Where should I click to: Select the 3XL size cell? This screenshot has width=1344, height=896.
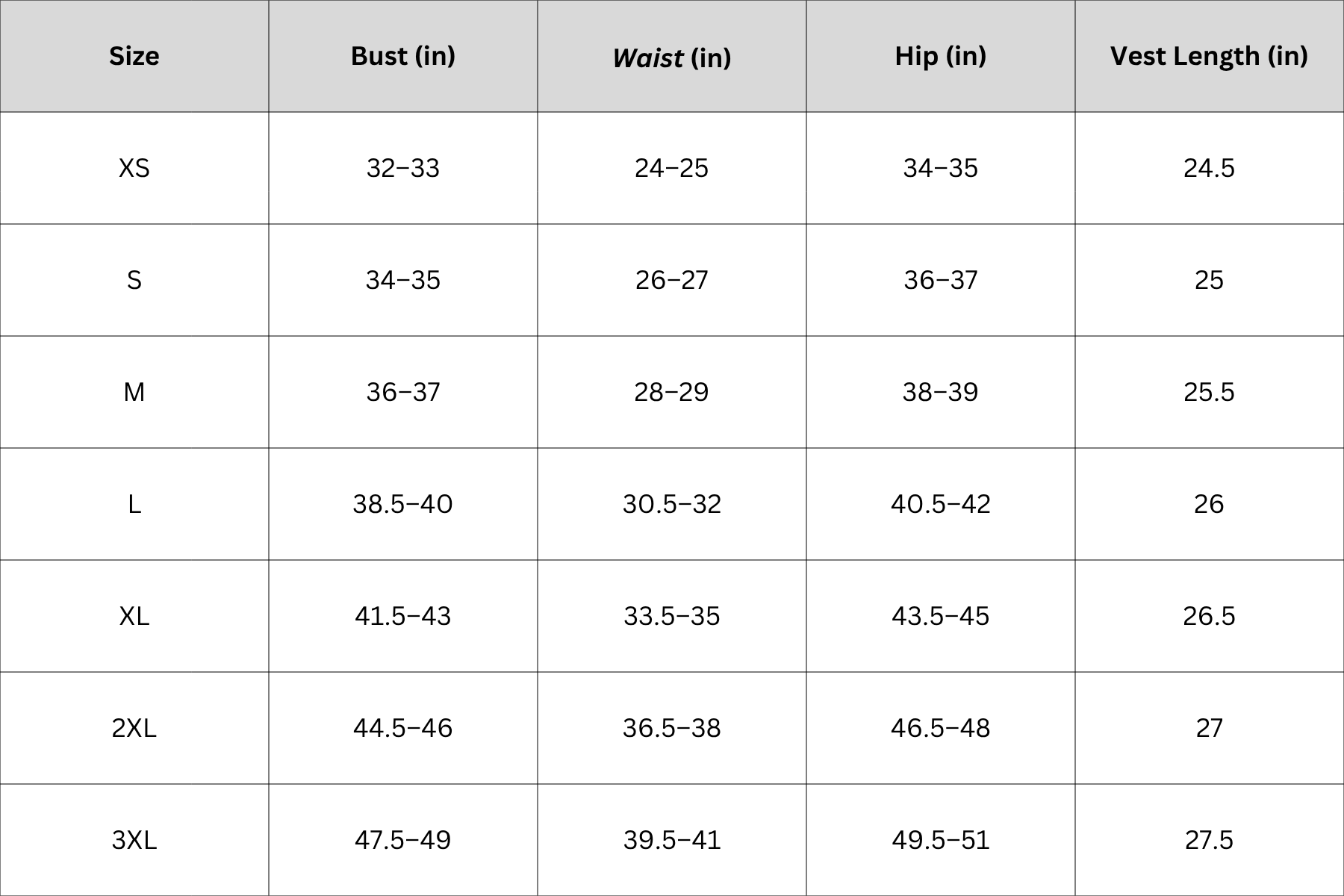coord(134,840)
